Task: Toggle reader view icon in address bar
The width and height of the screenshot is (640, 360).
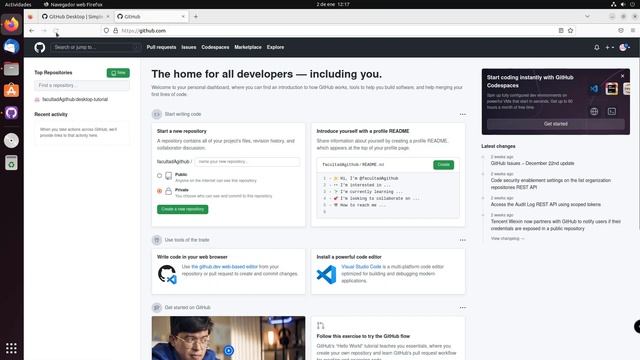Action: pos(561,31)
